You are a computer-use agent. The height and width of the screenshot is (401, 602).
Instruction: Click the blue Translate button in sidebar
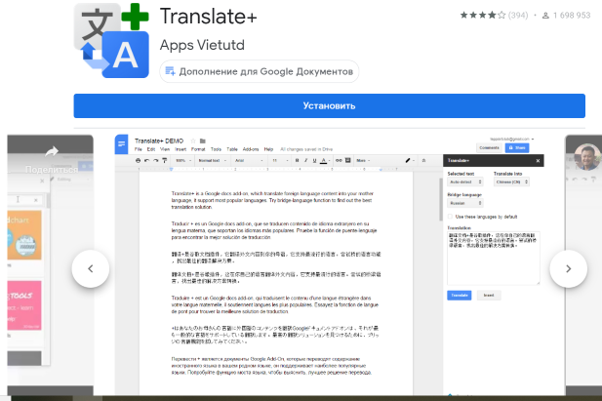tap(459, 295)
